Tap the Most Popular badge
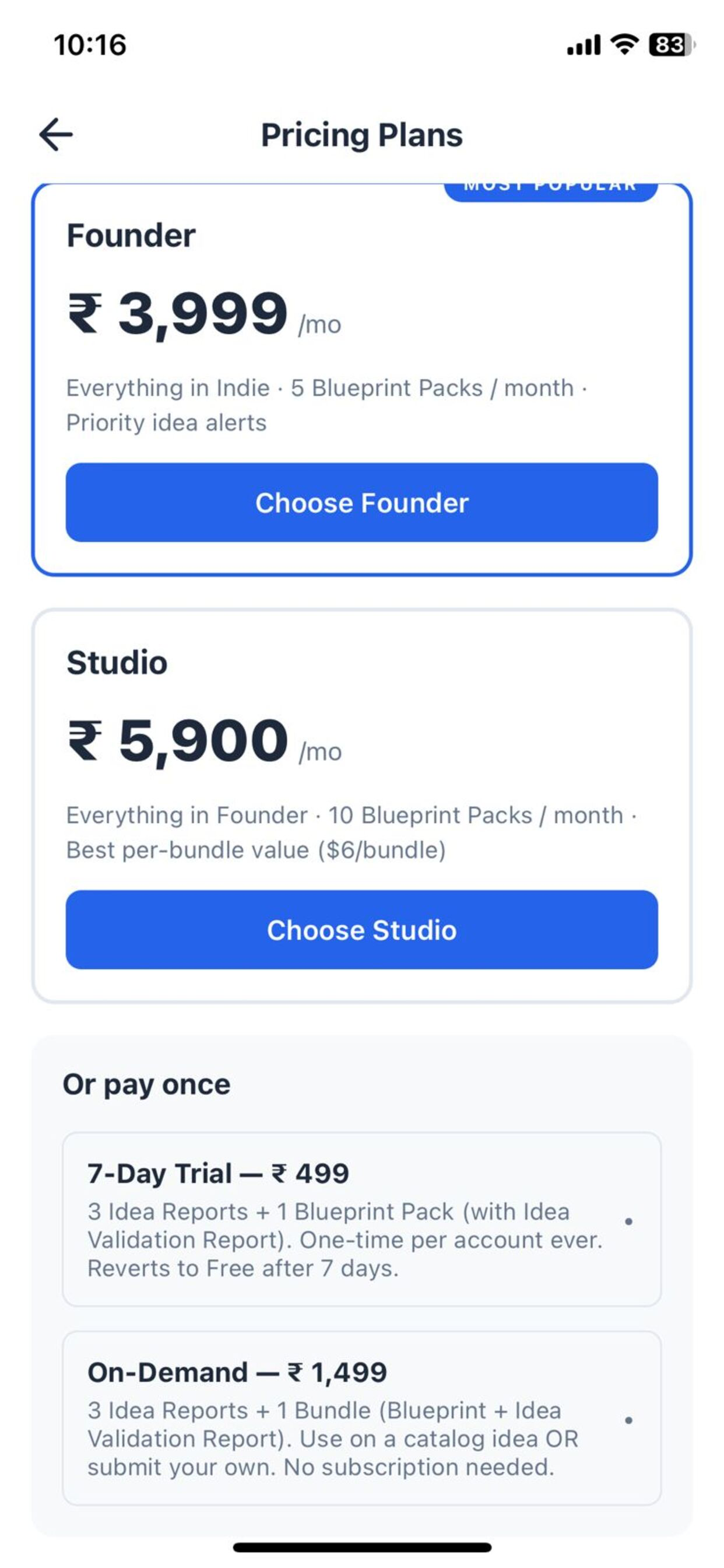This screenshot has width=724, height=1568. 551,190
